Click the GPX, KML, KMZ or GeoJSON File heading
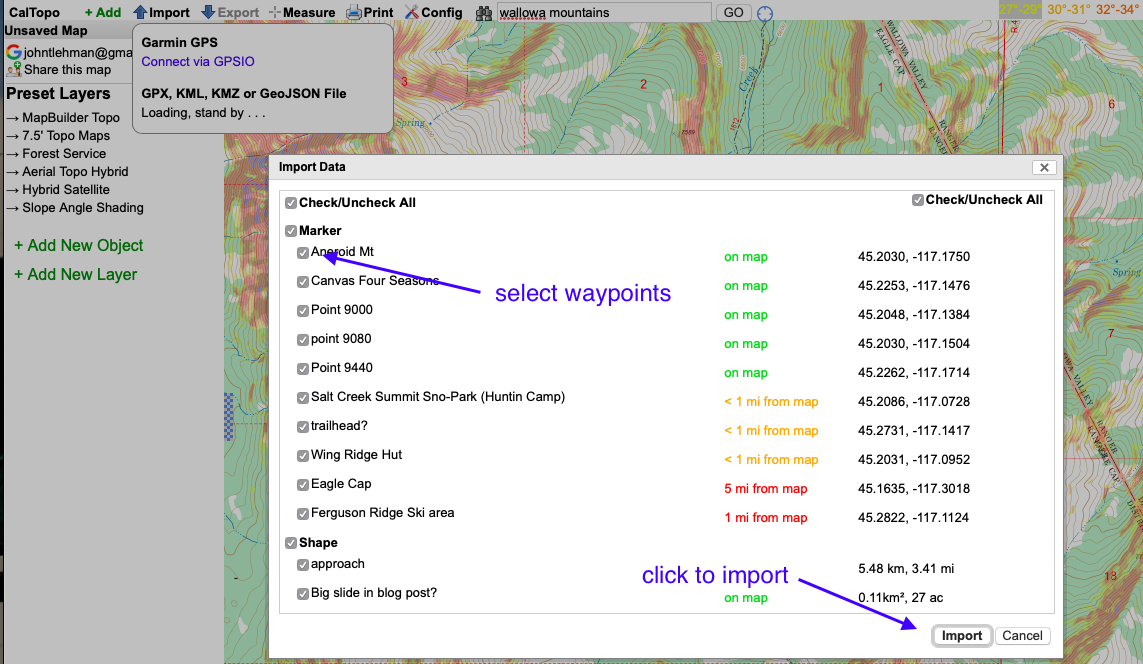This screenshot has width=1143, height=664. coord(243,93)
